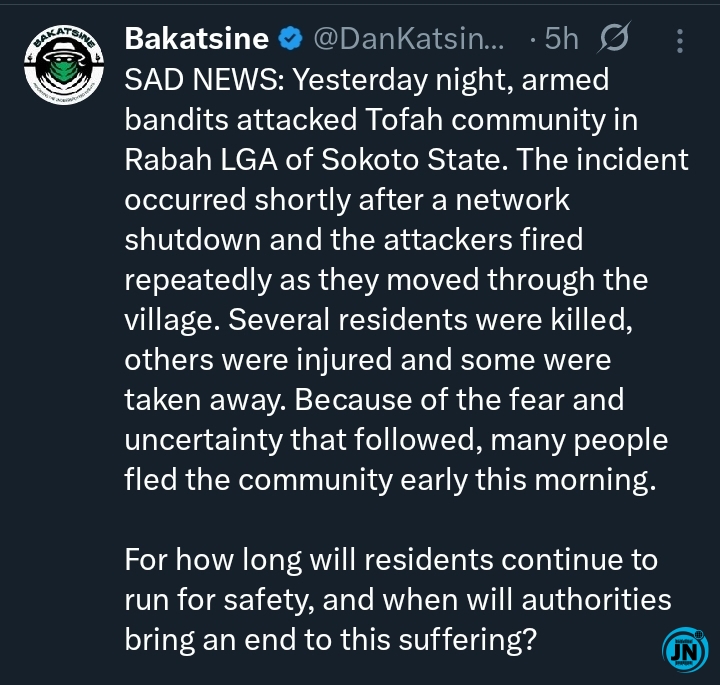Click the @DanKatsin handle

pyautogui.click(x=410, y=39)
